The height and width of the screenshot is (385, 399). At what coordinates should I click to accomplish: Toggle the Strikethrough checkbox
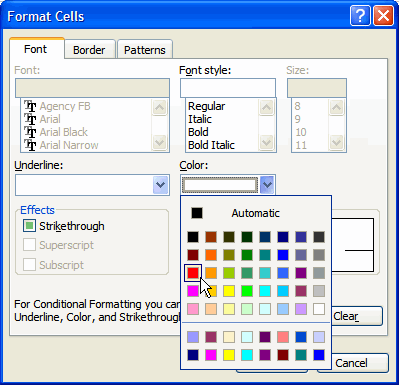coord(29,226)
